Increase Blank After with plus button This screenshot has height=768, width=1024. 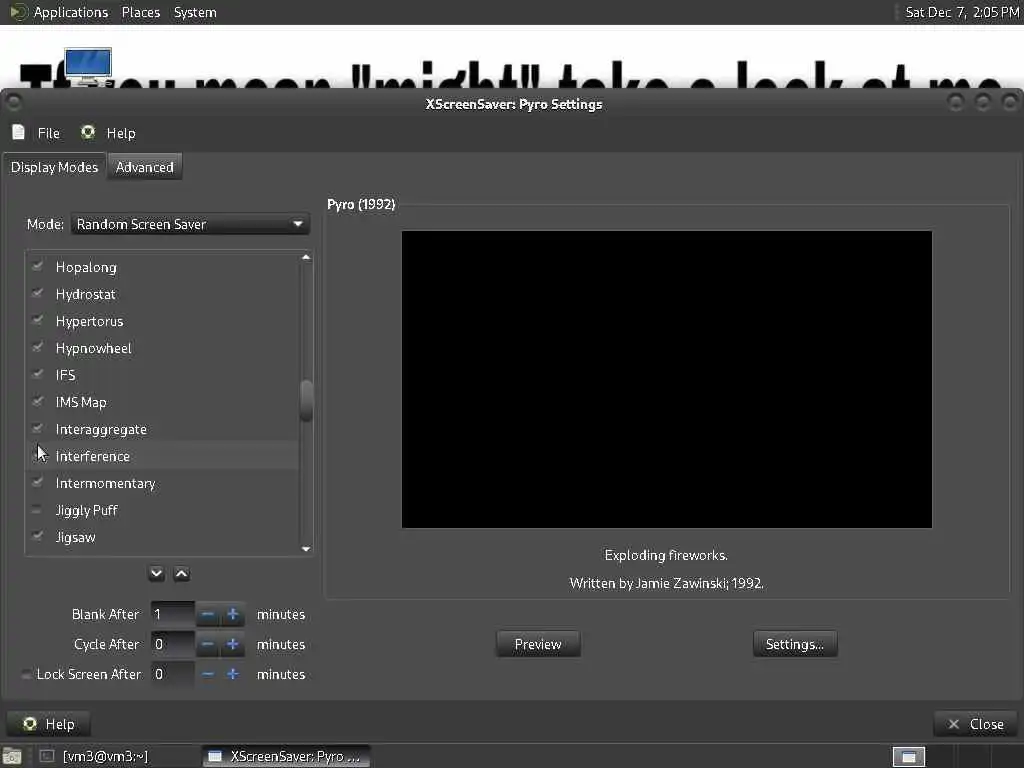pyautogui.click(x=232, y=615)
